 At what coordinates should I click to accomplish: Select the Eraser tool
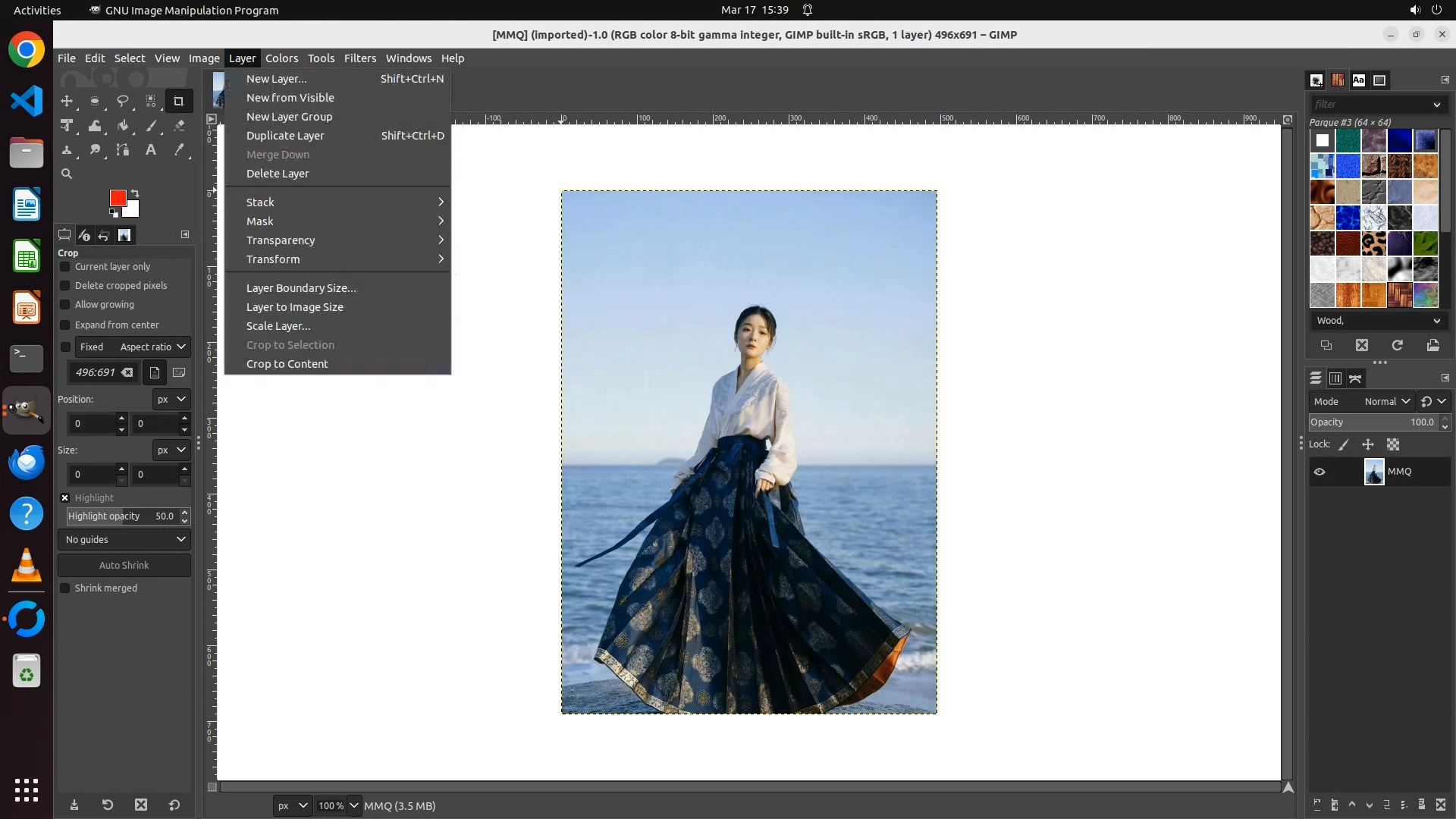click(x=179, y=126)
